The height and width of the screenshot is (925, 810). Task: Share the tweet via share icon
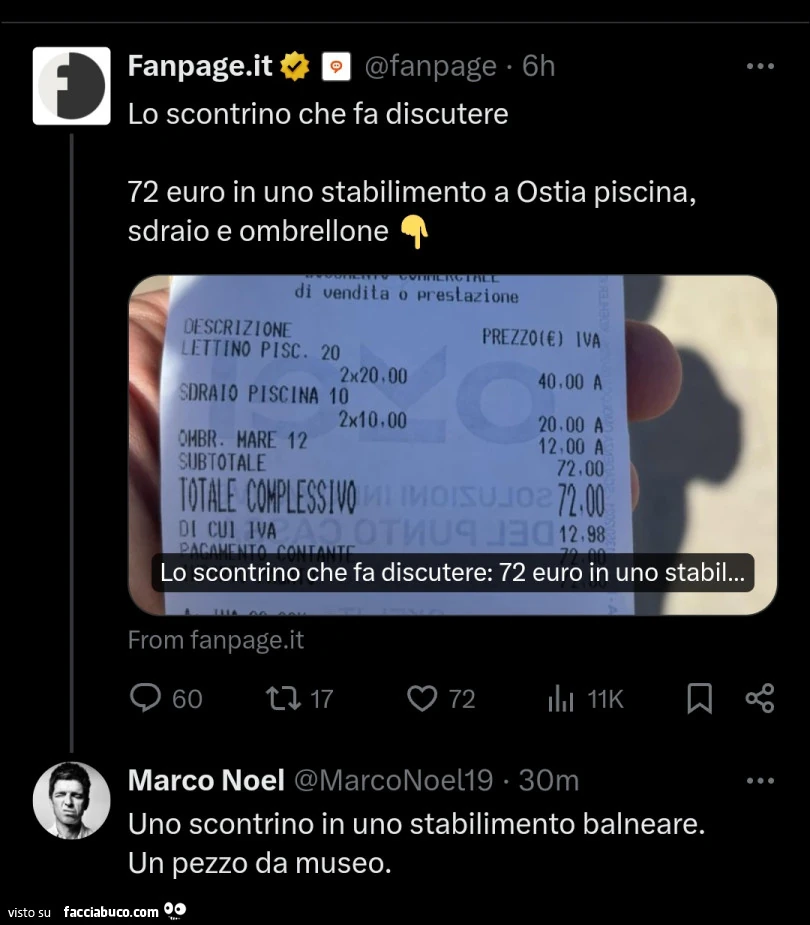[760, 698]
